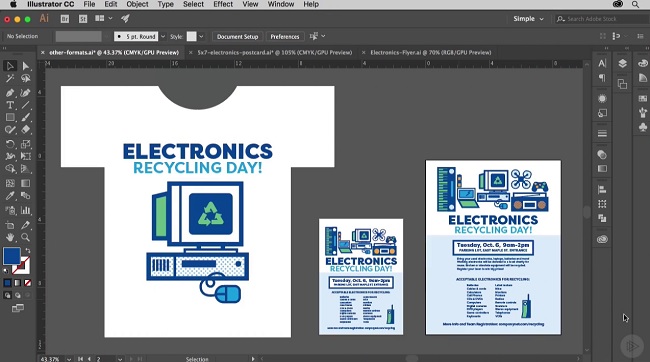The width and height of the screenshot is (650, 362).
Task: Pick the Shape Builder tool
Action: (x=10, y=169)
